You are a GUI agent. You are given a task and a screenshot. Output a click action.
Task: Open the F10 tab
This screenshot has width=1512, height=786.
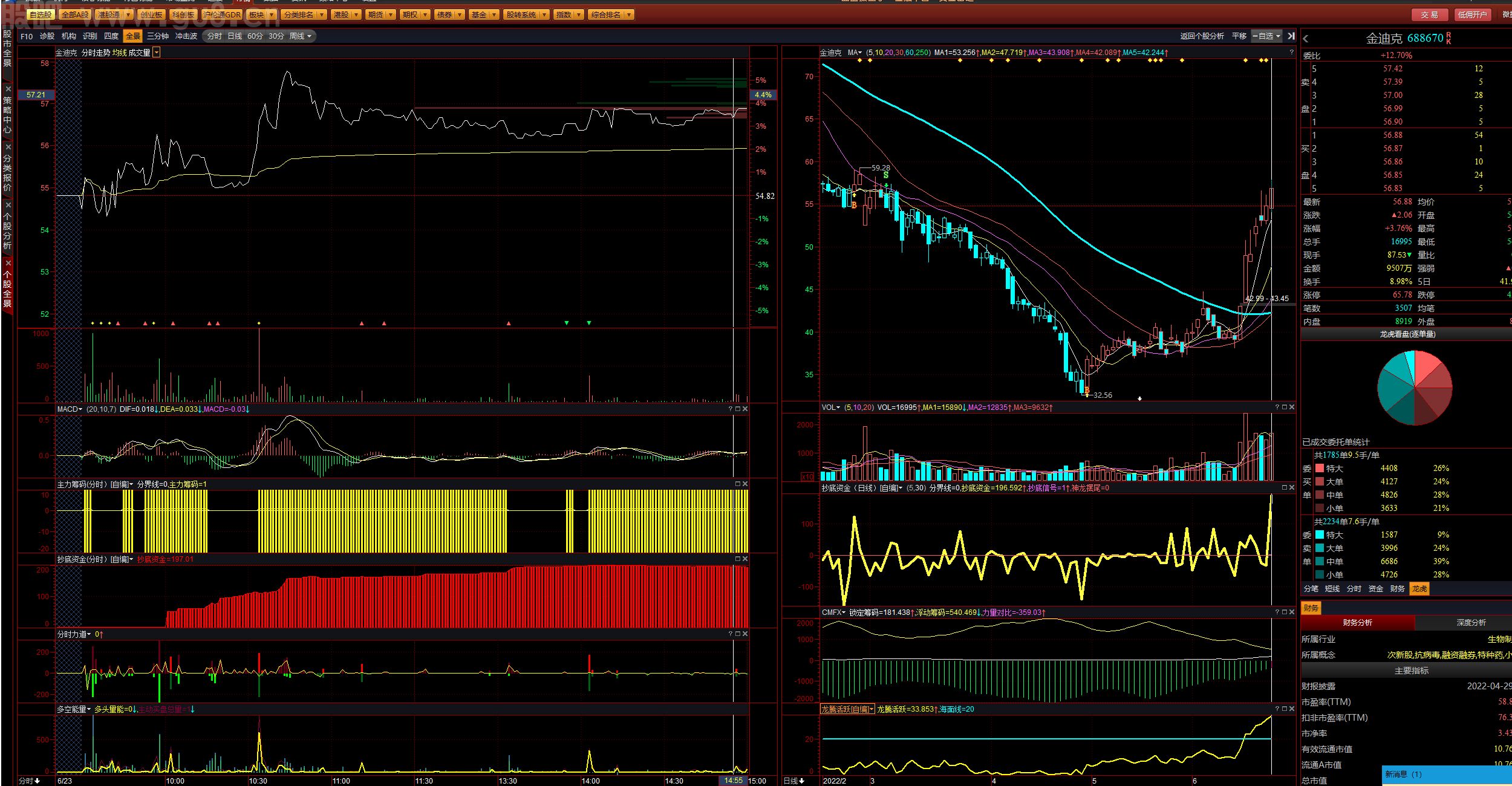[x=27, y=36]
